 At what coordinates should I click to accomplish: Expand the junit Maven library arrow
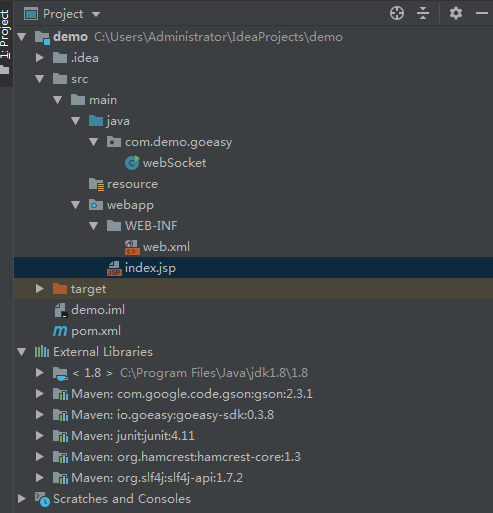(40, 436)
